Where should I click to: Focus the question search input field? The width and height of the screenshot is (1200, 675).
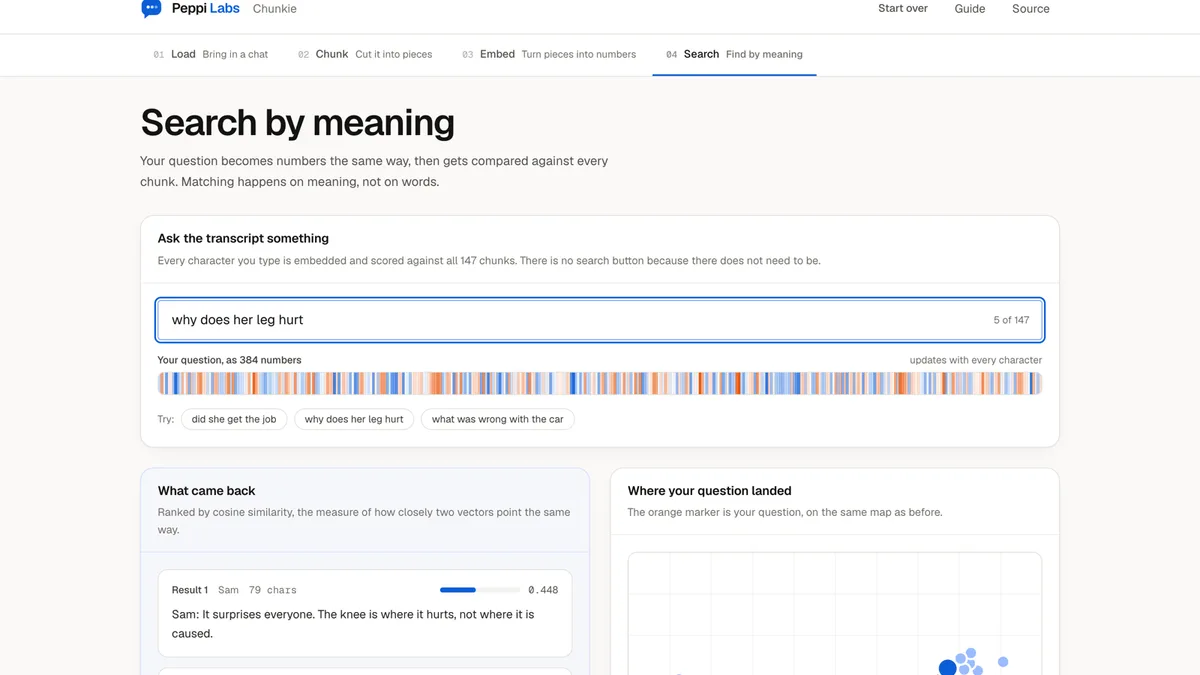(600, 320)
